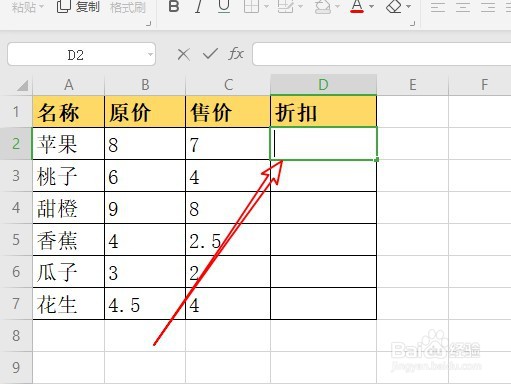This screenshot has width=511, height=384.
Task: Click the active D2 editing cell
Action: (323, 144)
